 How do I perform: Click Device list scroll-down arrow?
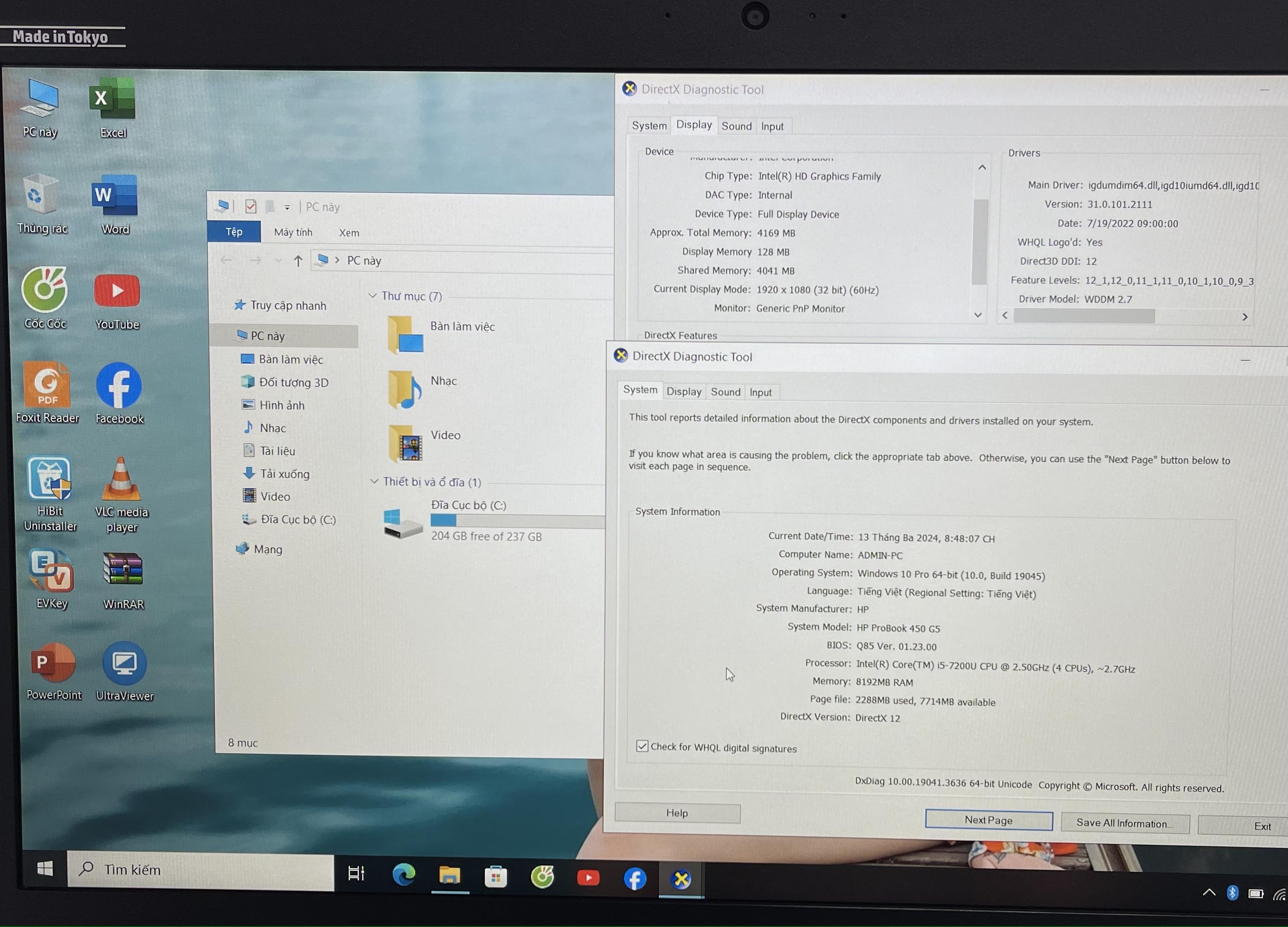(x=978, y=314)
